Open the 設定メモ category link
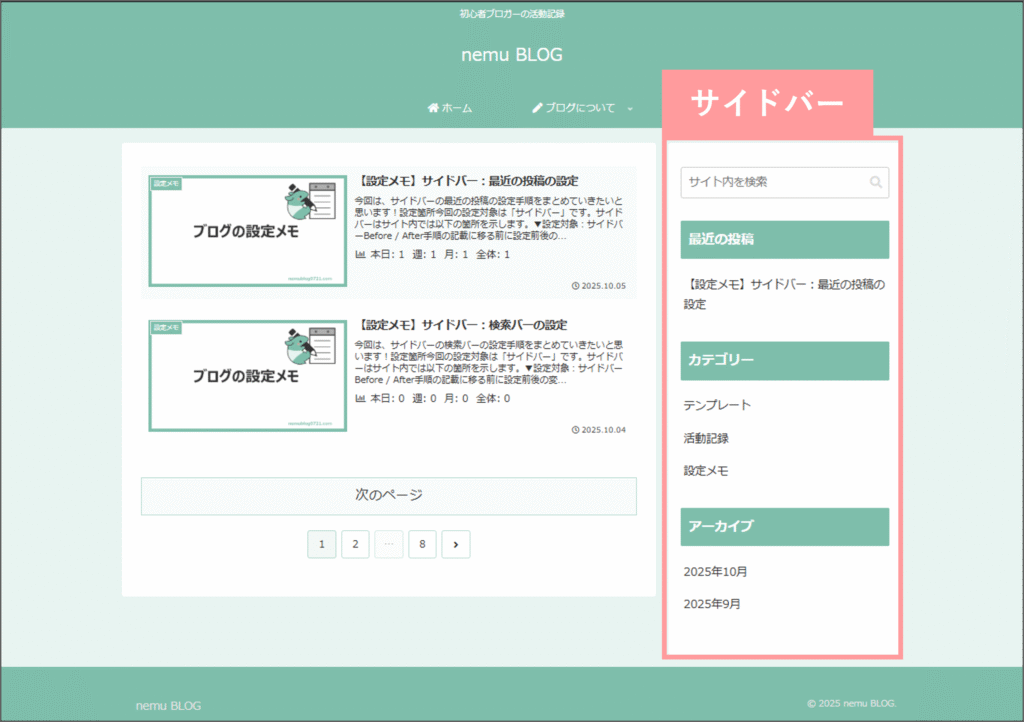Screen dimensions: 1024x722 point(706,470)
